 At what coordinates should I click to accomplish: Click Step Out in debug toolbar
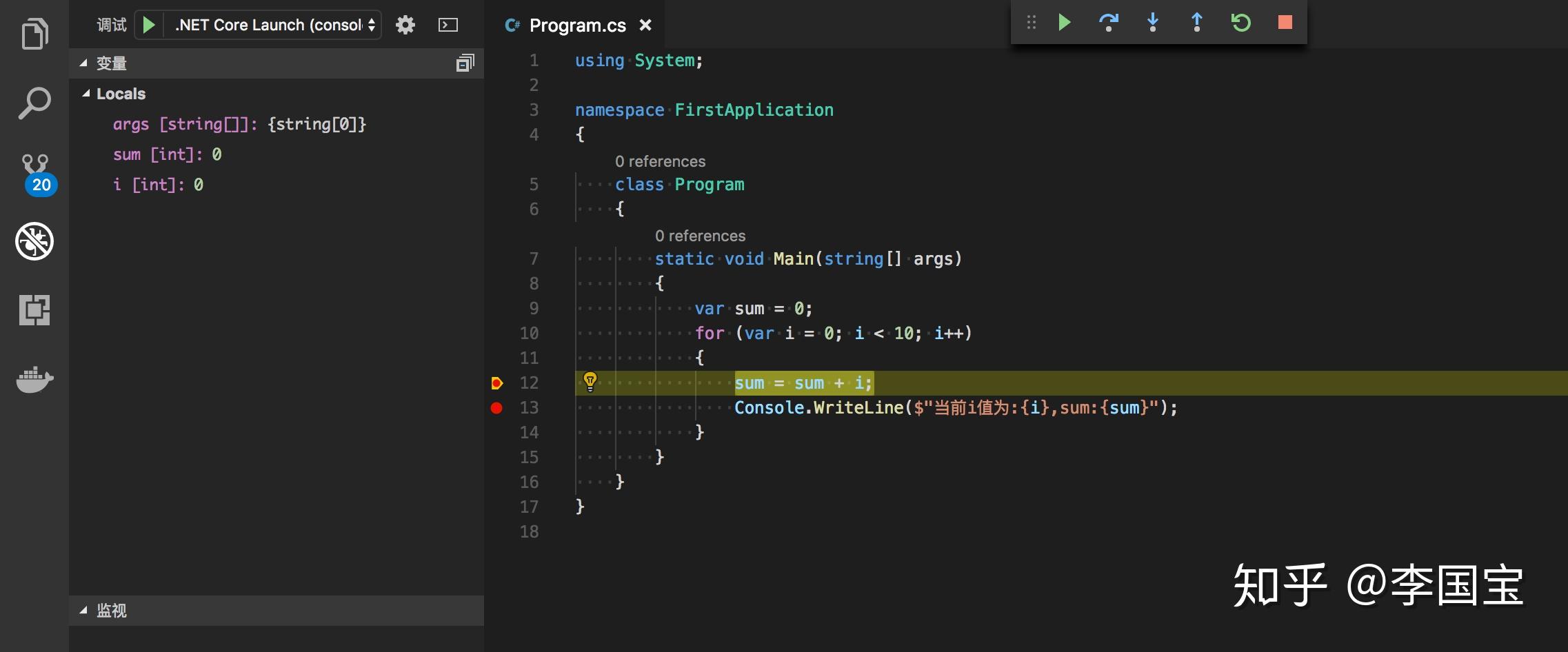1196,23
